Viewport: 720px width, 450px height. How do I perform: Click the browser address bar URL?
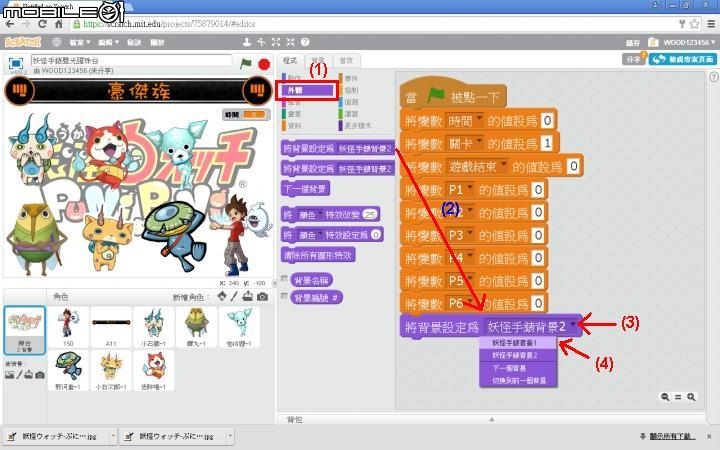169,24
